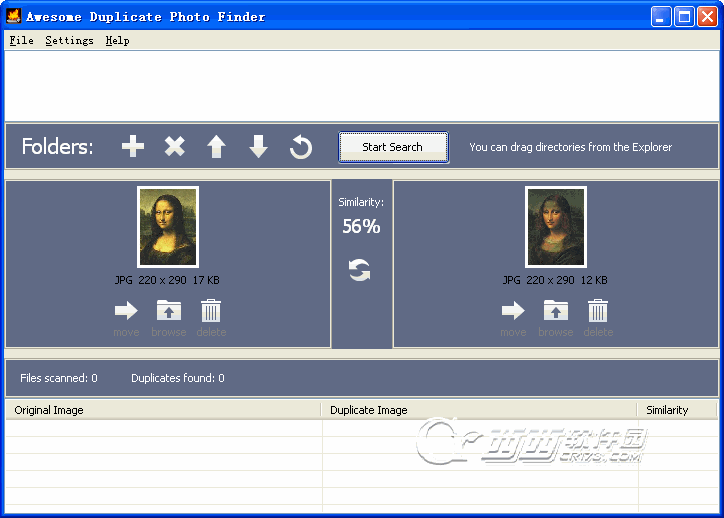Move folder up with the up arrow icon

click(x=216, y=147)
